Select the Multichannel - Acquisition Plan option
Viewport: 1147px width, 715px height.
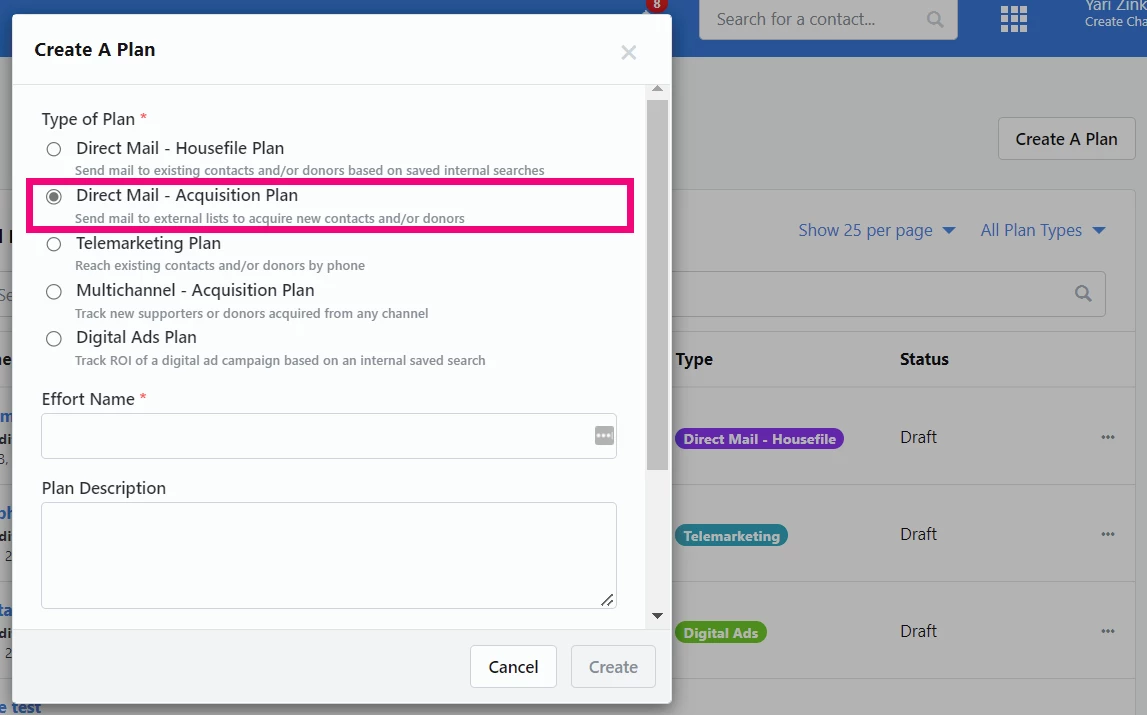click(x=53, y=290)
